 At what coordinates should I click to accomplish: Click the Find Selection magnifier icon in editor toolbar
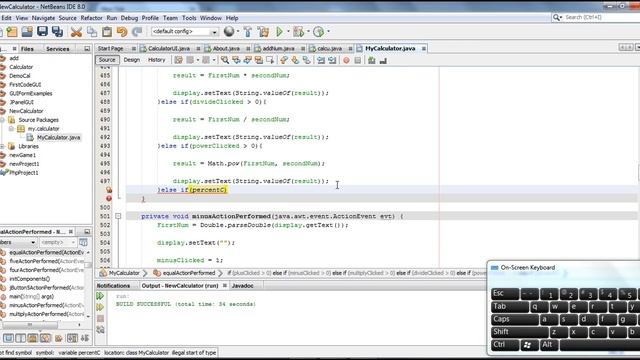click(x=225, y=60)
